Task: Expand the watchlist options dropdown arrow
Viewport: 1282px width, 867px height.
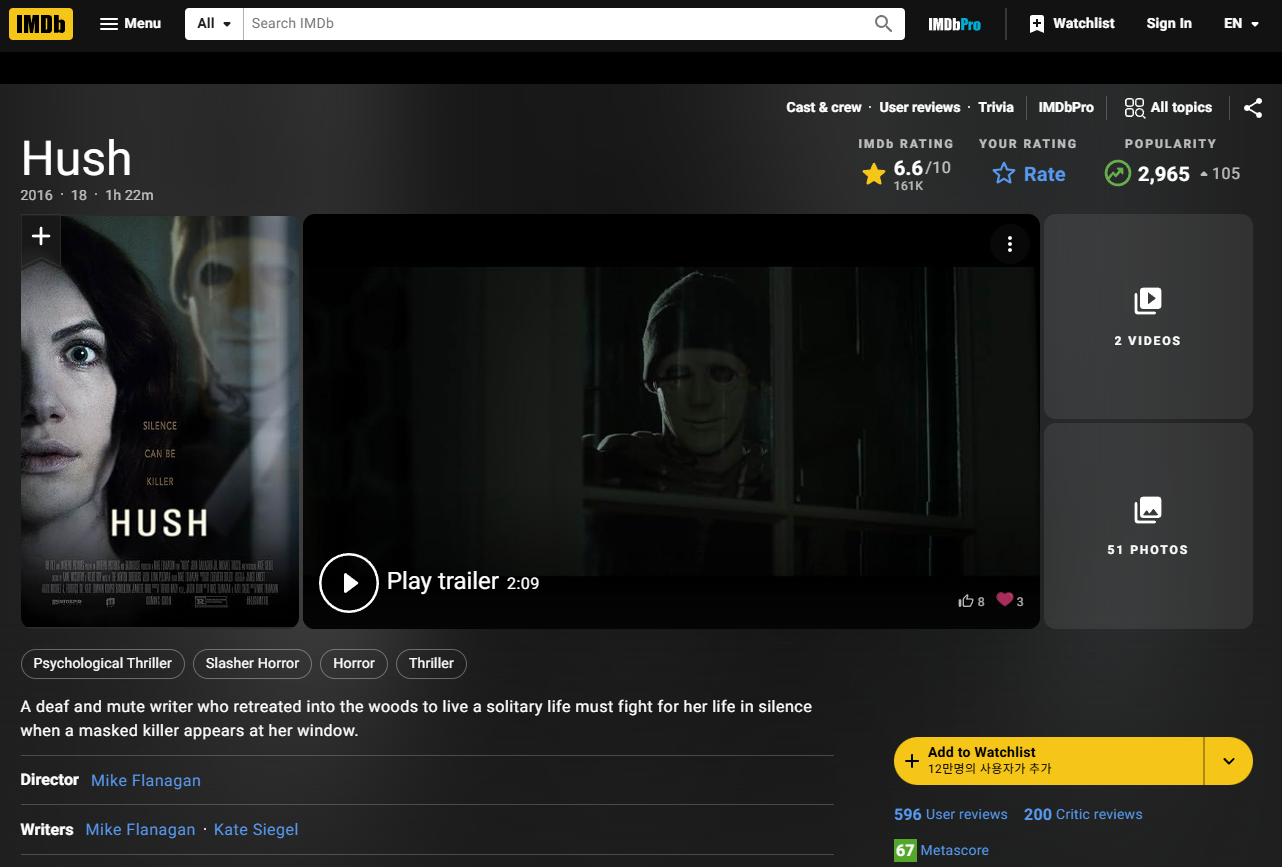Action: pos(1229,761)
